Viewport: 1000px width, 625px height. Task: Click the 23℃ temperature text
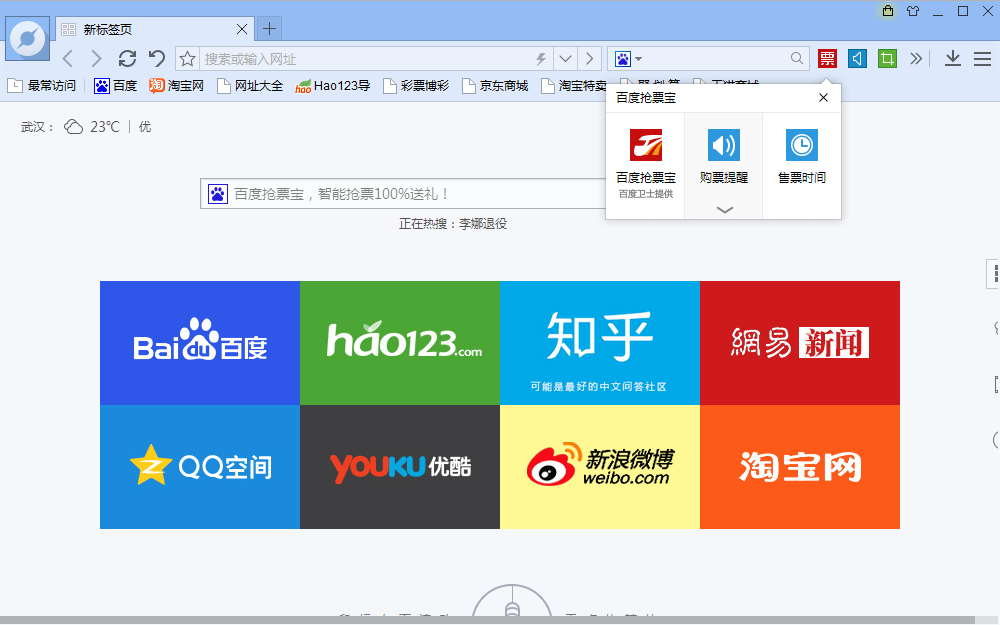[105, 127]
